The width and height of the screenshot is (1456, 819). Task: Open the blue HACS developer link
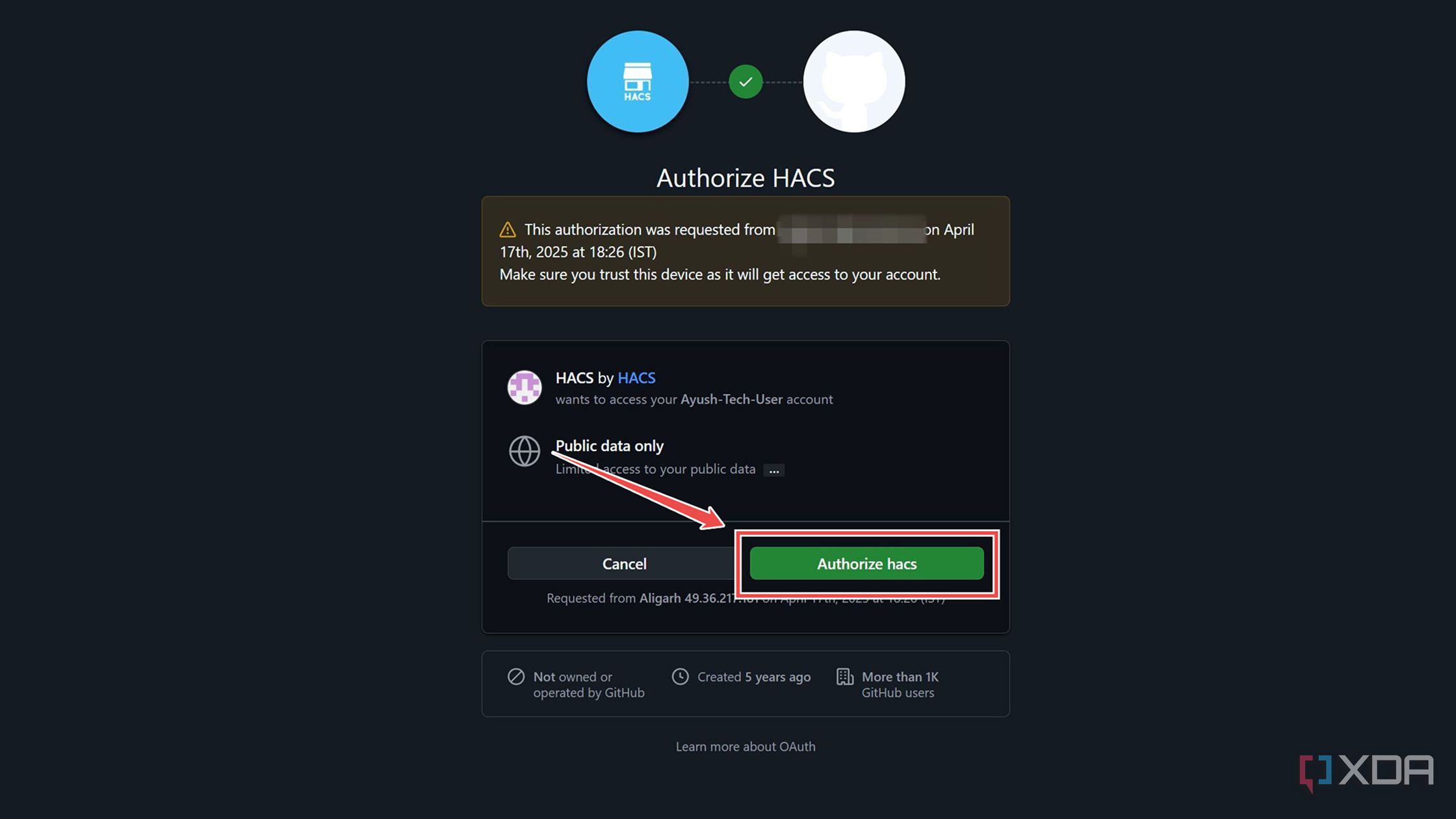click(636, 378)
